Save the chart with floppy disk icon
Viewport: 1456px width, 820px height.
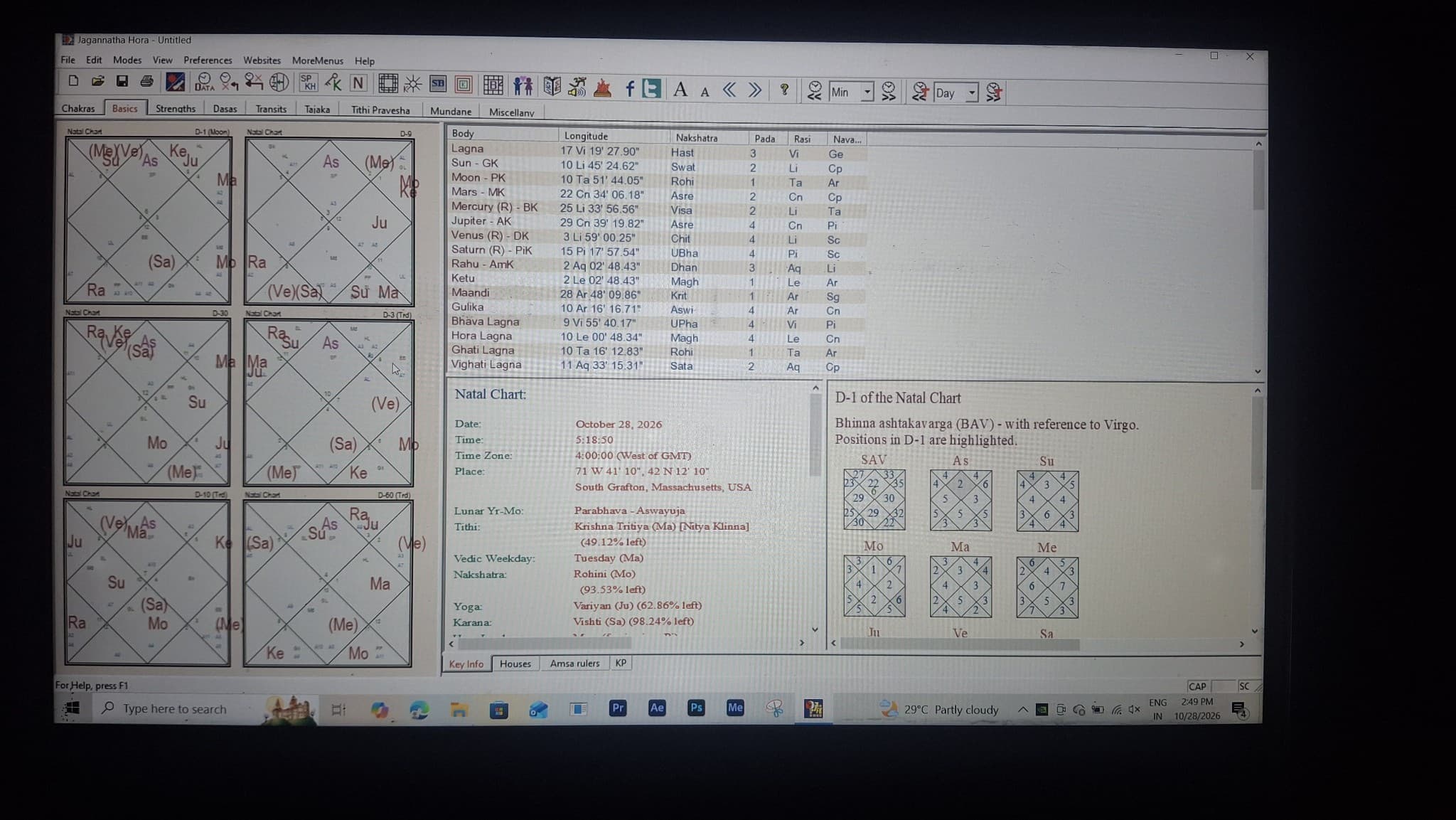[122, 82]
